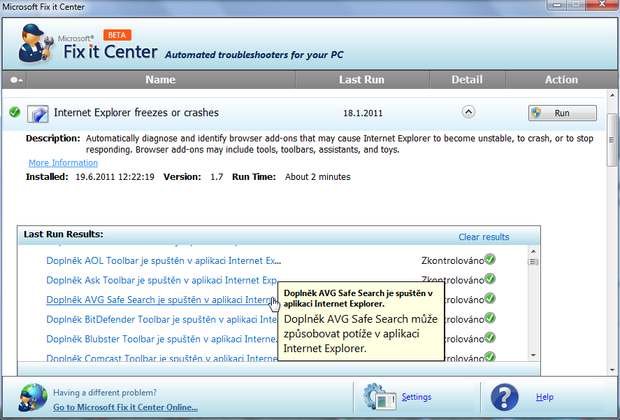
Task: Click green check icon on AVG Safe Search row
Action: [x=490, y=298]
